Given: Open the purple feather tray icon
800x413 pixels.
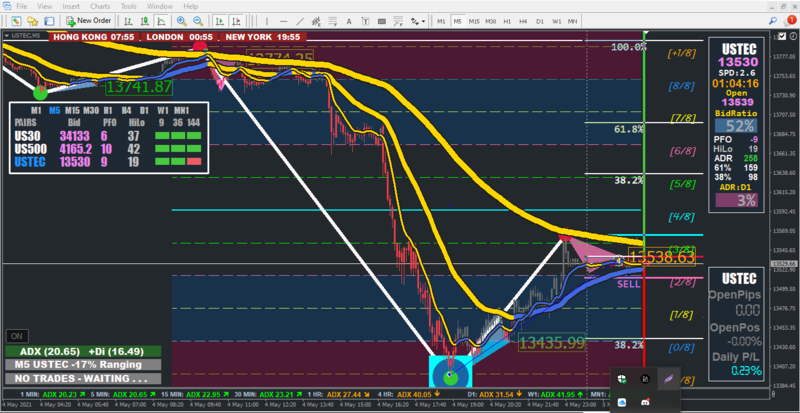Looking at the screenshot, I should (668, 379).
